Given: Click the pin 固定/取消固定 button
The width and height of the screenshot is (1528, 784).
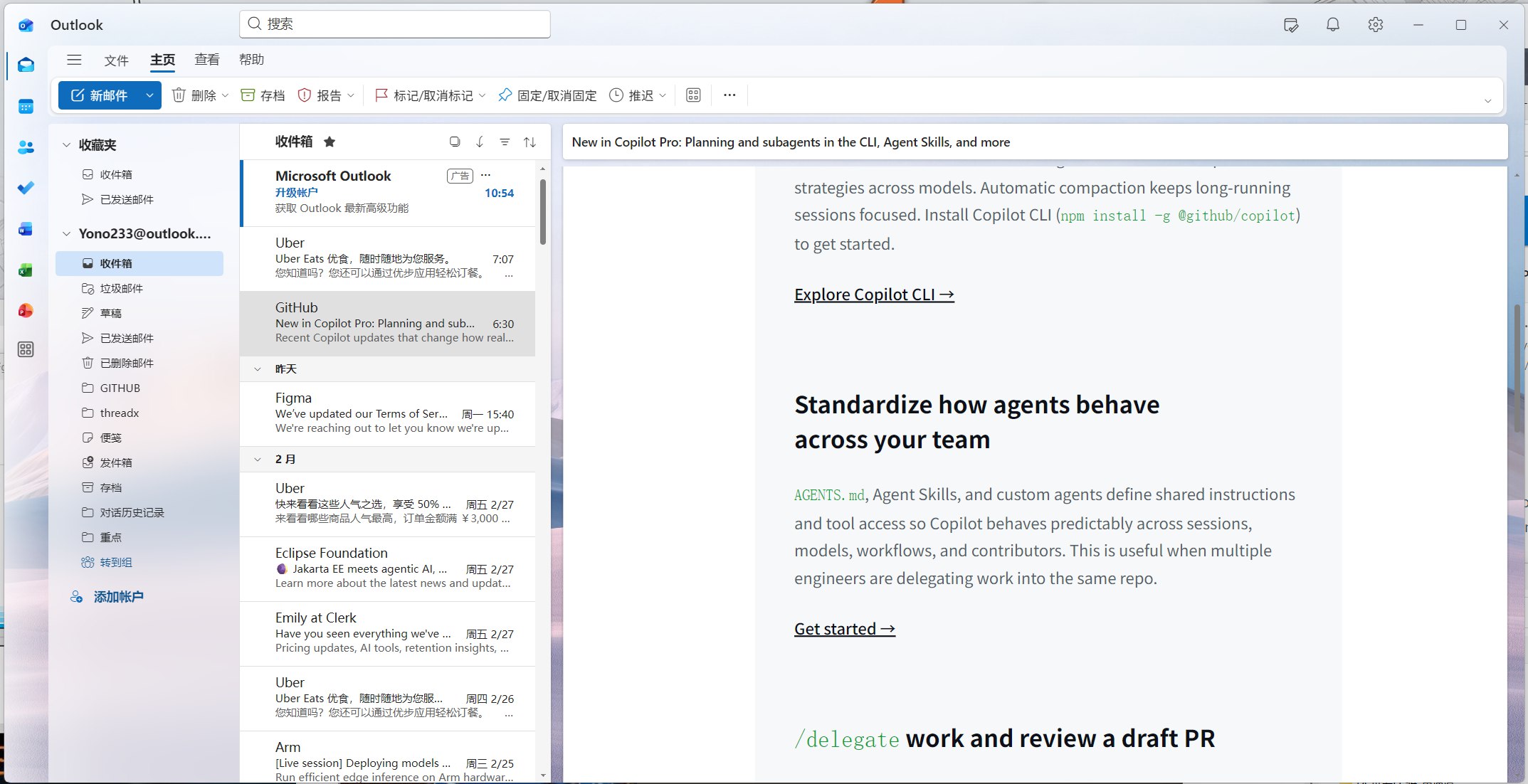Looking at the screenshot, I should click(547, 95).
